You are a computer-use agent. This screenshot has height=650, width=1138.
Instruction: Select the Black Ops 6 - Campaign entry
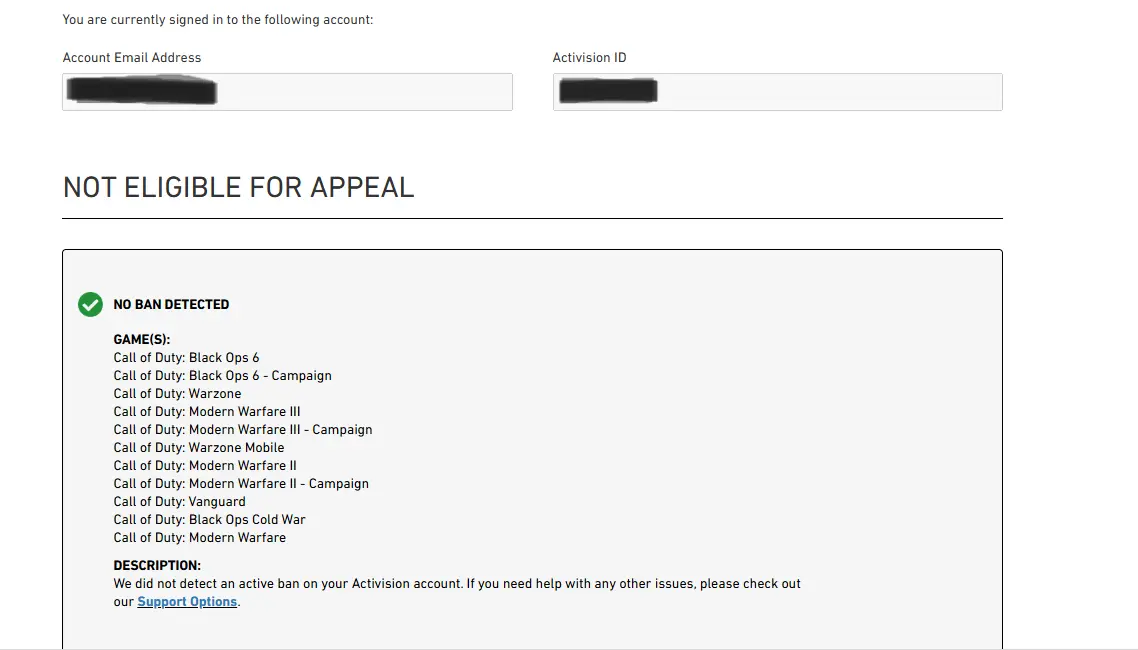tap(222, 376)
